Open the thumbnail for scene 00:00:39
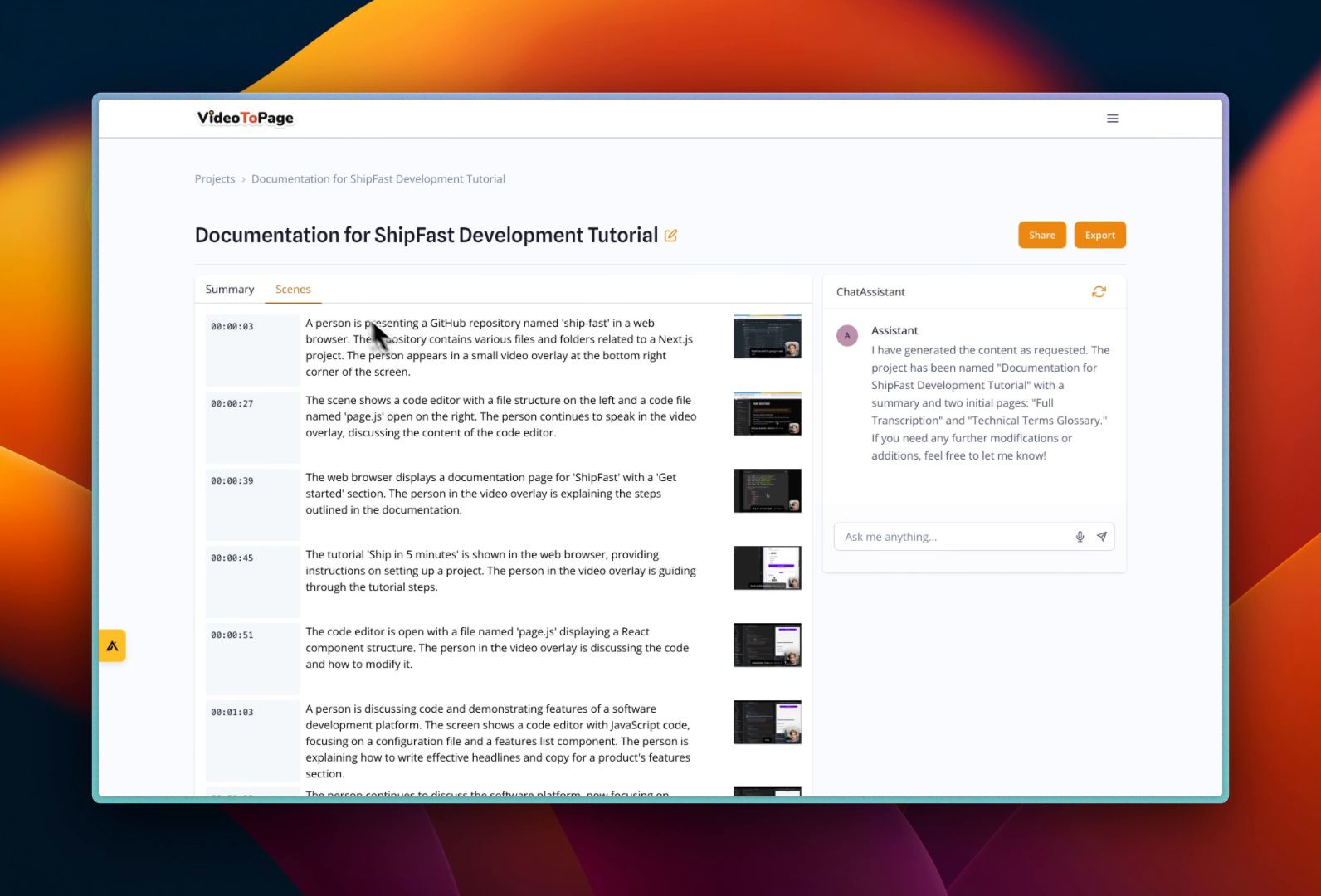Screen dimensions: 1321x896 pyautogui.click(x=768, y=490)
